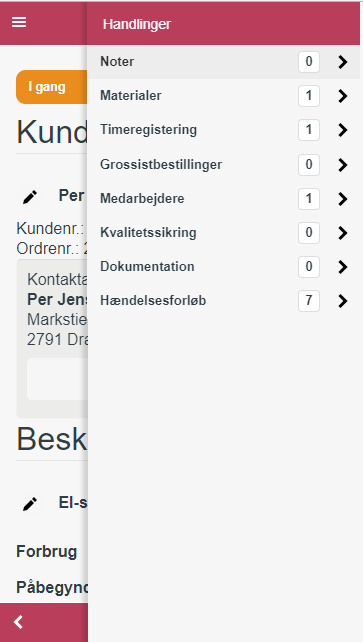Open the hamburger menu icon
Screen dimensions: 363x642
coord(19,22)
